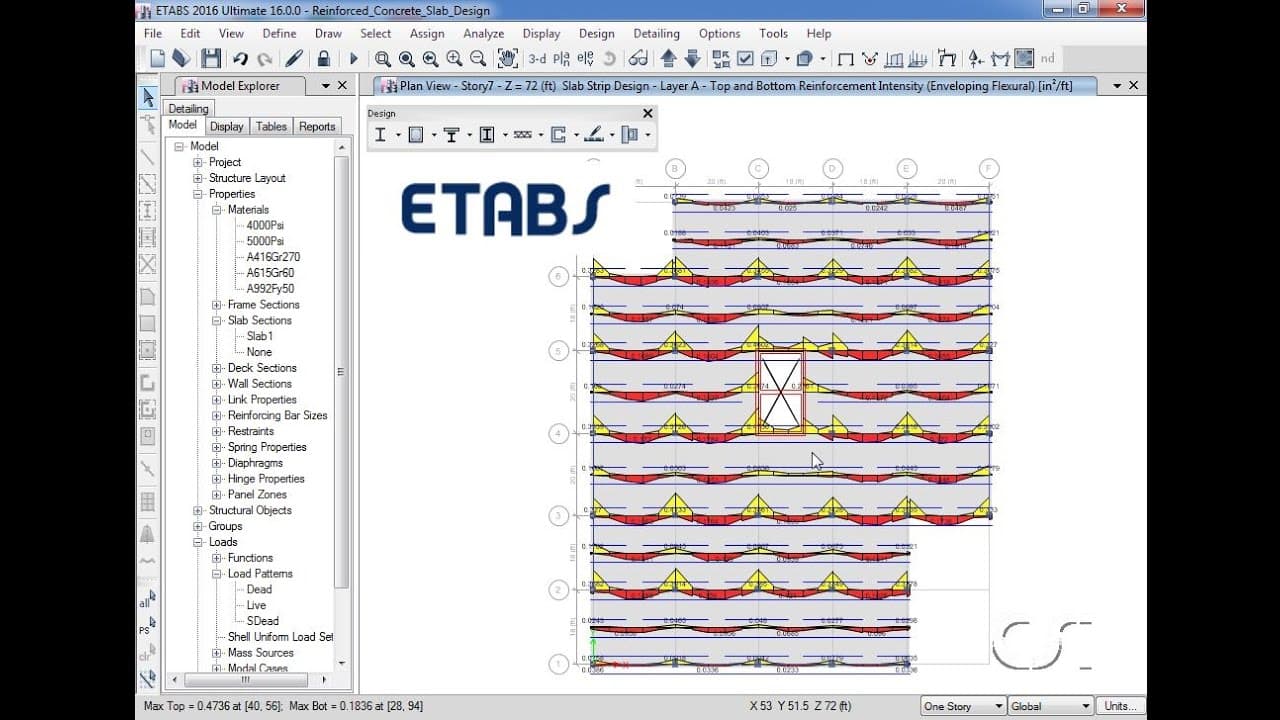Screen dimensions: 1280x720
Task: Expand the Structural Objects node
Action: pyautogui.click(x=198, y=511)
